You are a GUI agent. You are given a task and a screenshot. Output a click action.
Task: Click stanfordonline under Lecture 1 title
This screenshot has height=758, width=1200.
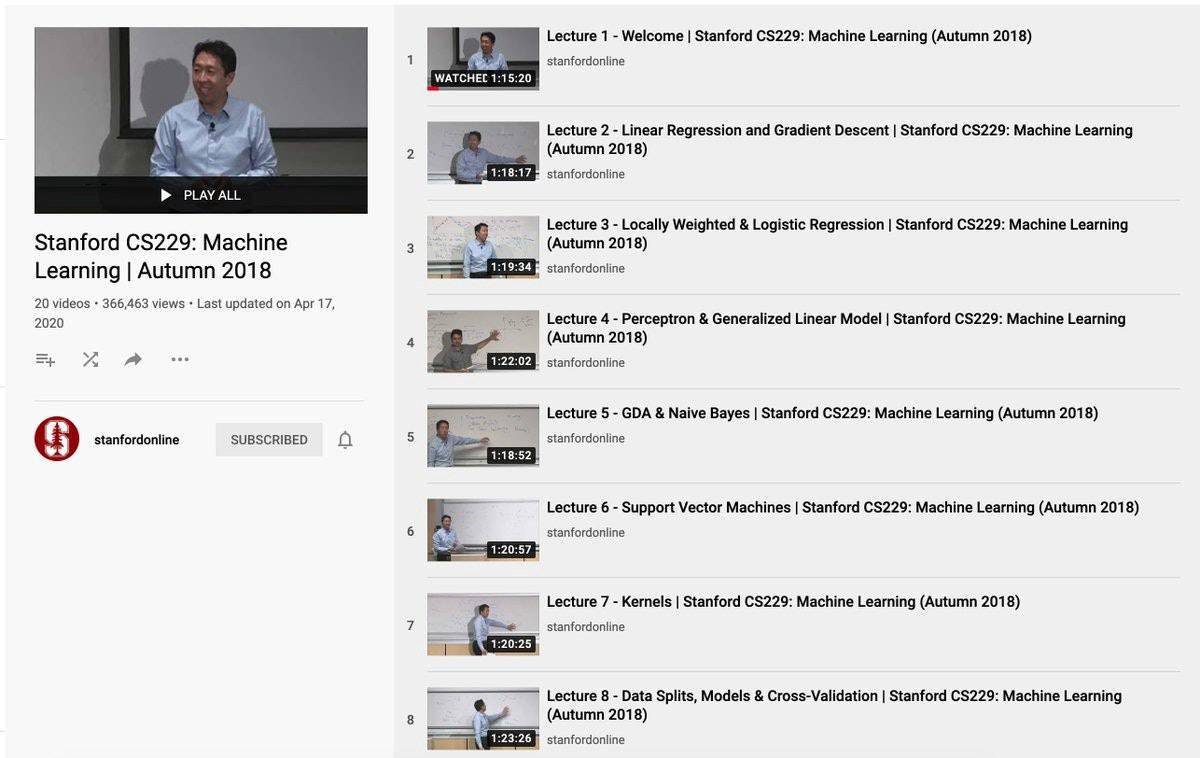coord(585,61)
